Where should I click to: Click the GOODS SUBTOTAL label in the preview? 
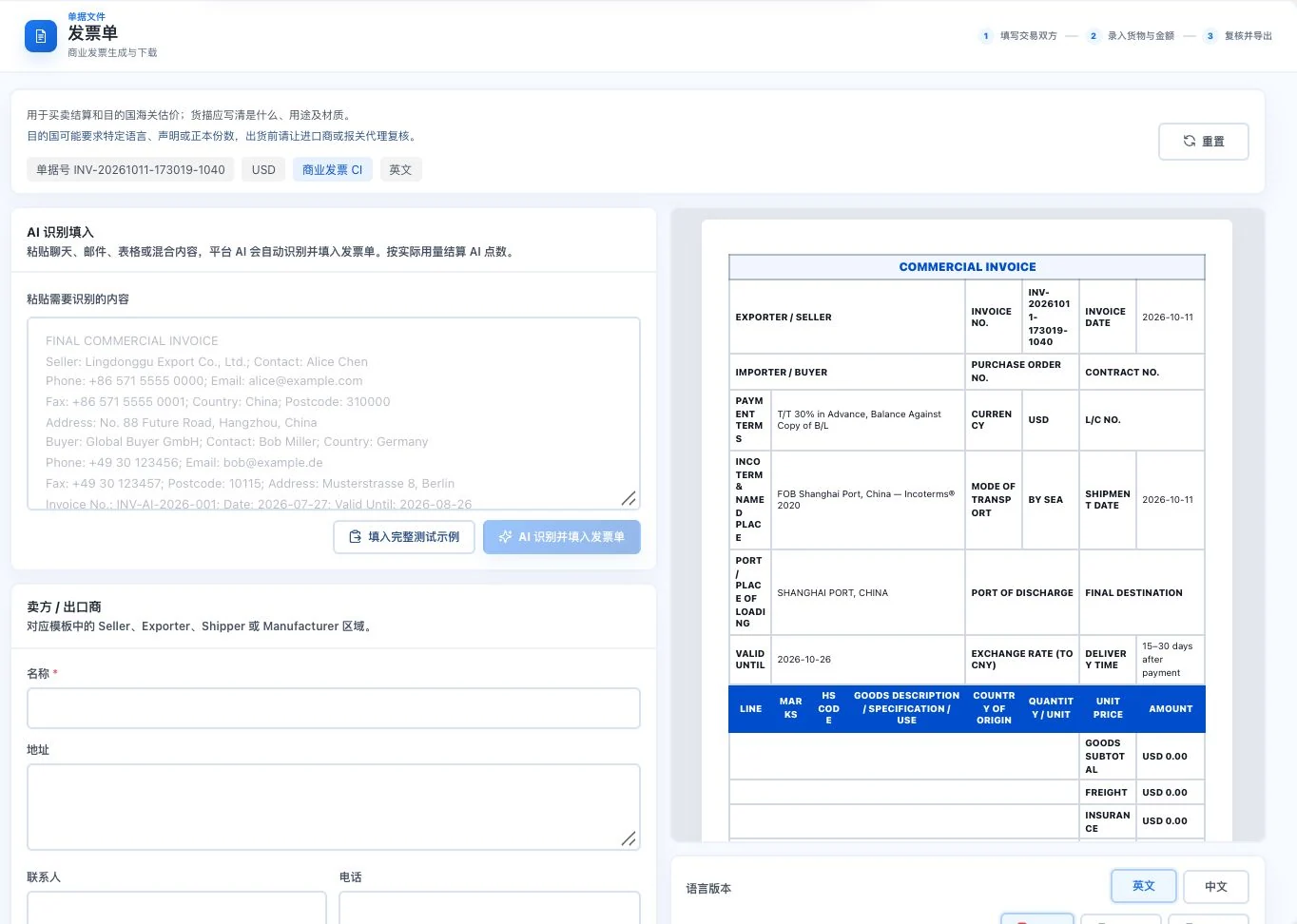1105,757
